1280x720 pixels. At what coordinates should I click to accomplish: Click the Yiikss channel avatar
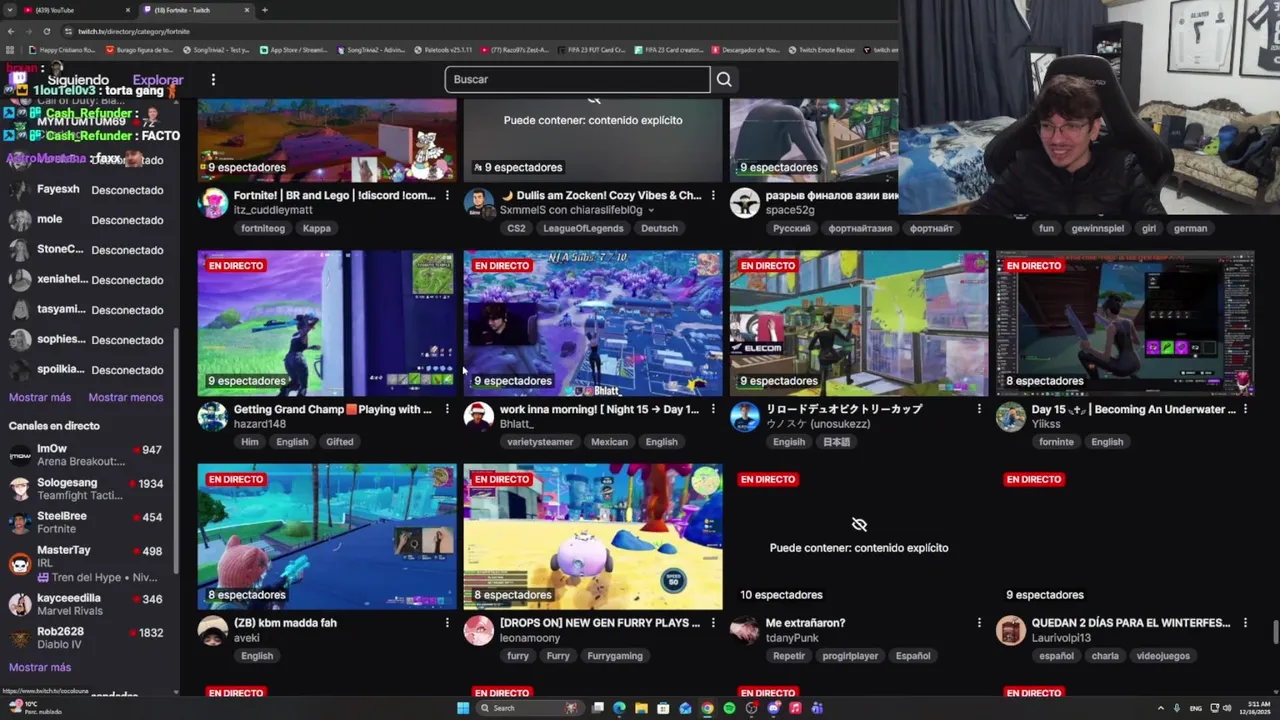[x=1011, y=417]
